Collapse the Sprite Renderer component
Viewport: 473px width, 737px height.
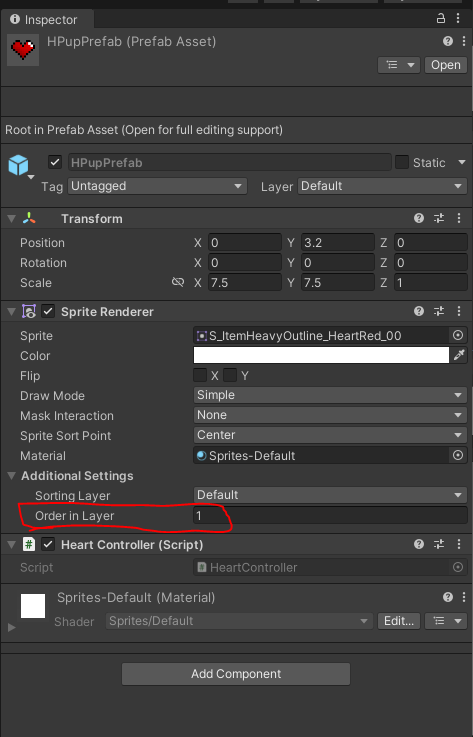(x=12, y=312)
